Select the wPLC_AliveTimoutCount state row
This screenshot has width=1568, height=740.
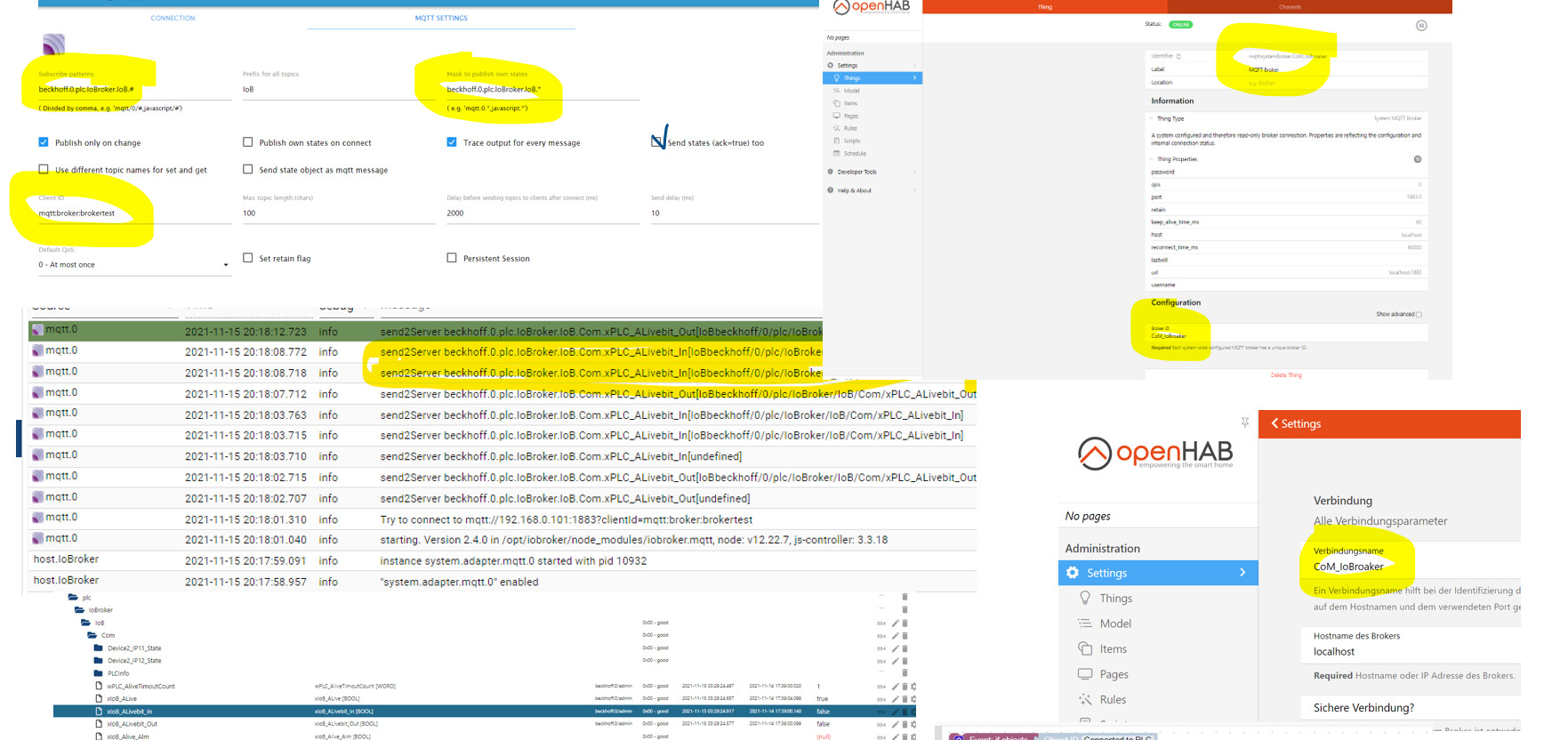485,686
